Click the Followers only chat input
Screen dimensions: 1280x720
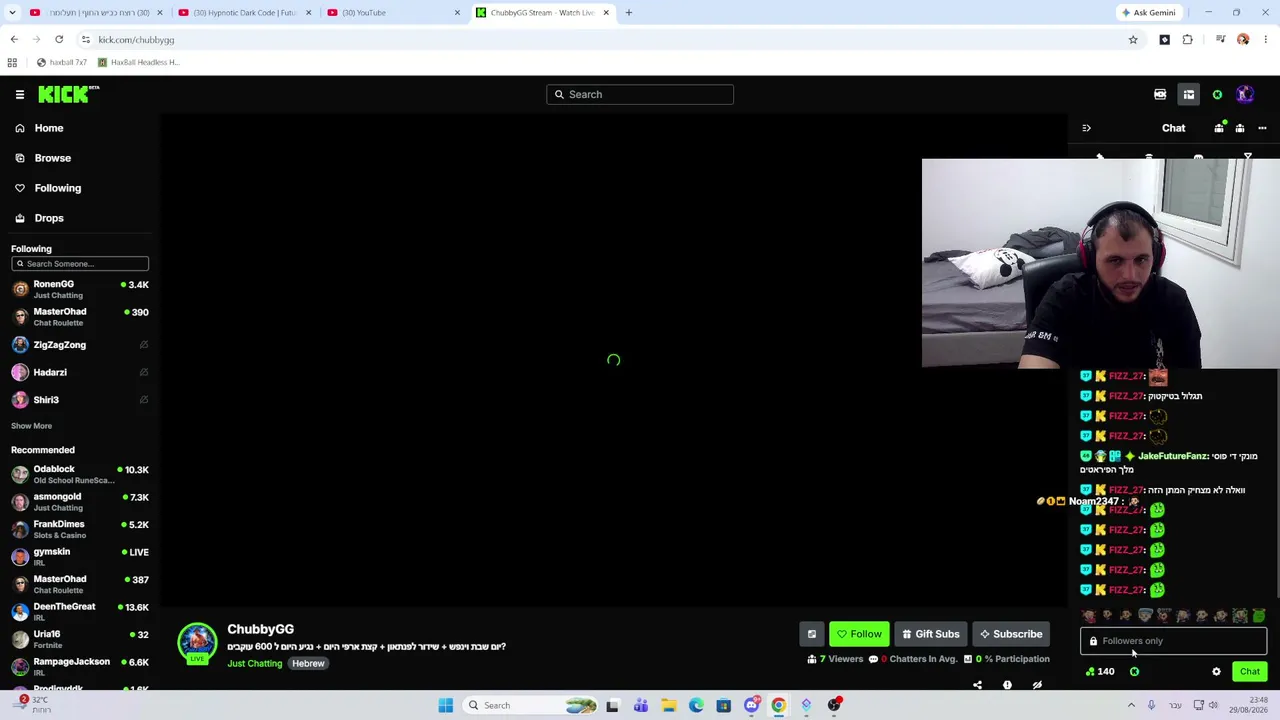tap(1173, 641)
